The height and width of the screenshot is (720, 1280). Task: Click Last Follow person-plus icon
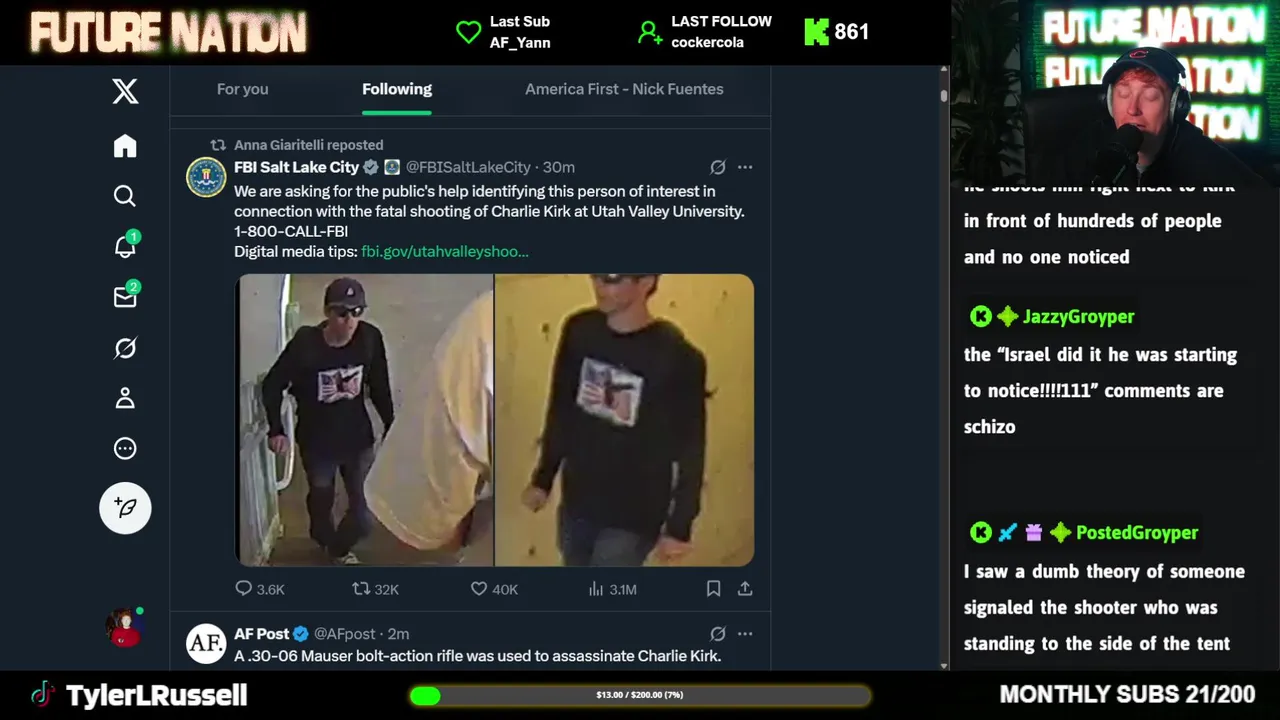pyautogui.click(x=650, y=32)
